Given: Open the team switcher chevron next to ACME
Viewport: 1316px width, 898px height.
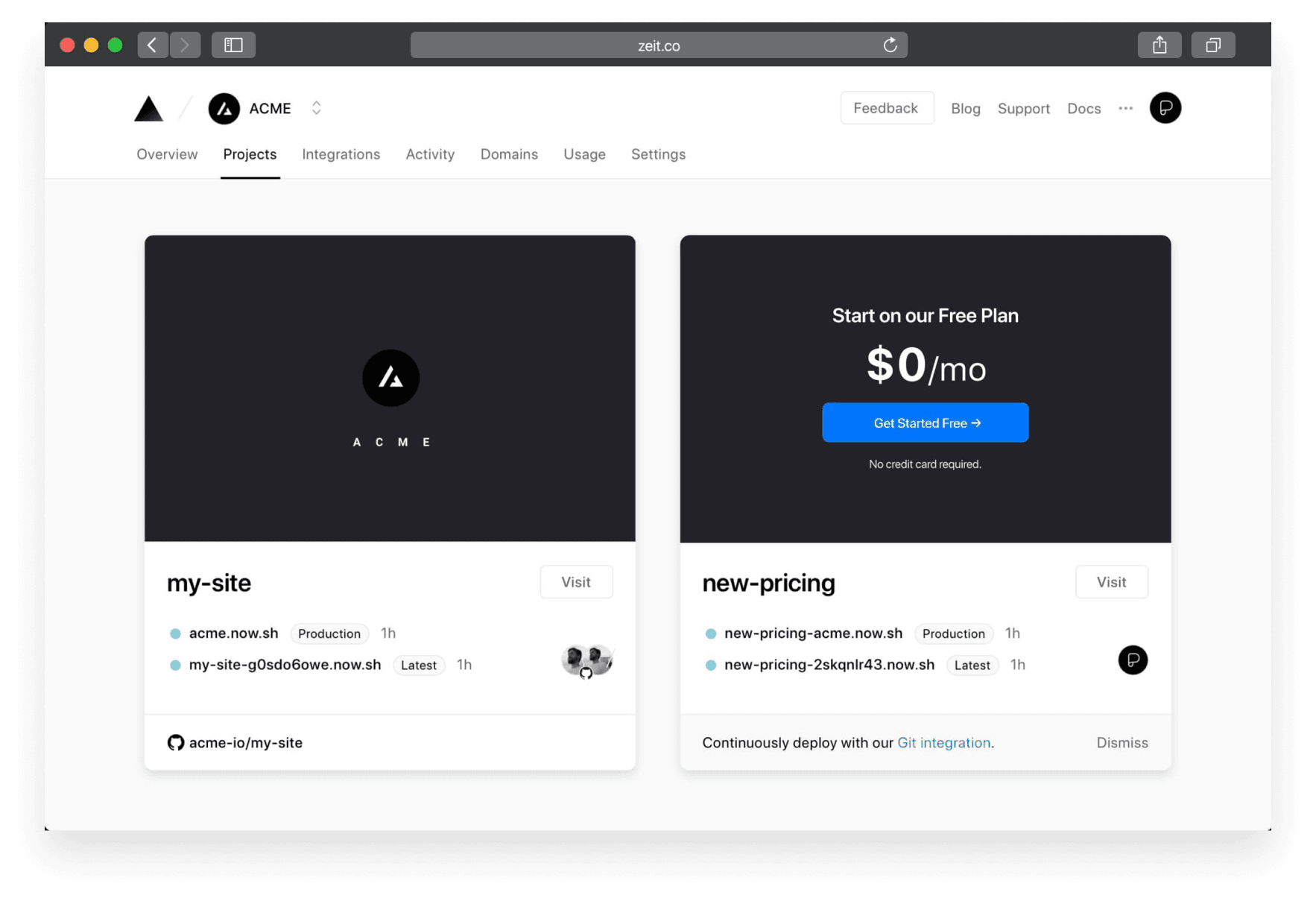Looking at the screenshot, I should coord(316,108).
